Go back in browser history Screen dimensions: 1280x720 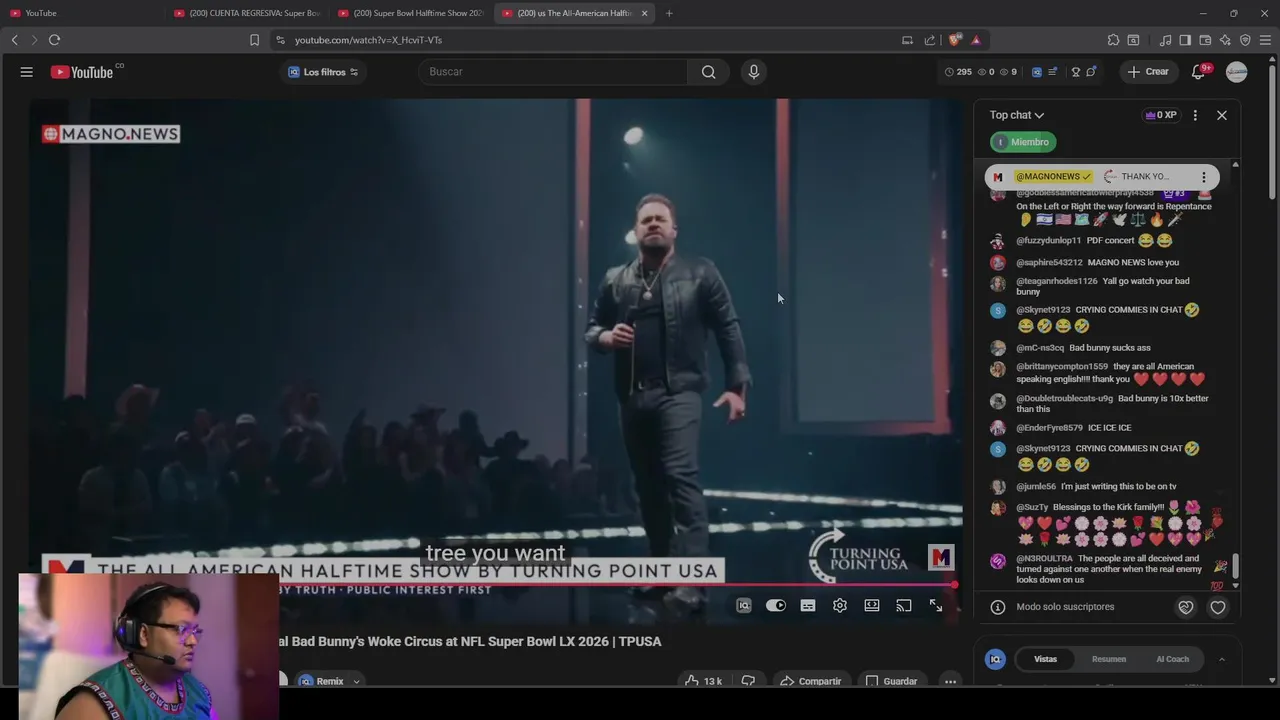click(x=14, y=40)
